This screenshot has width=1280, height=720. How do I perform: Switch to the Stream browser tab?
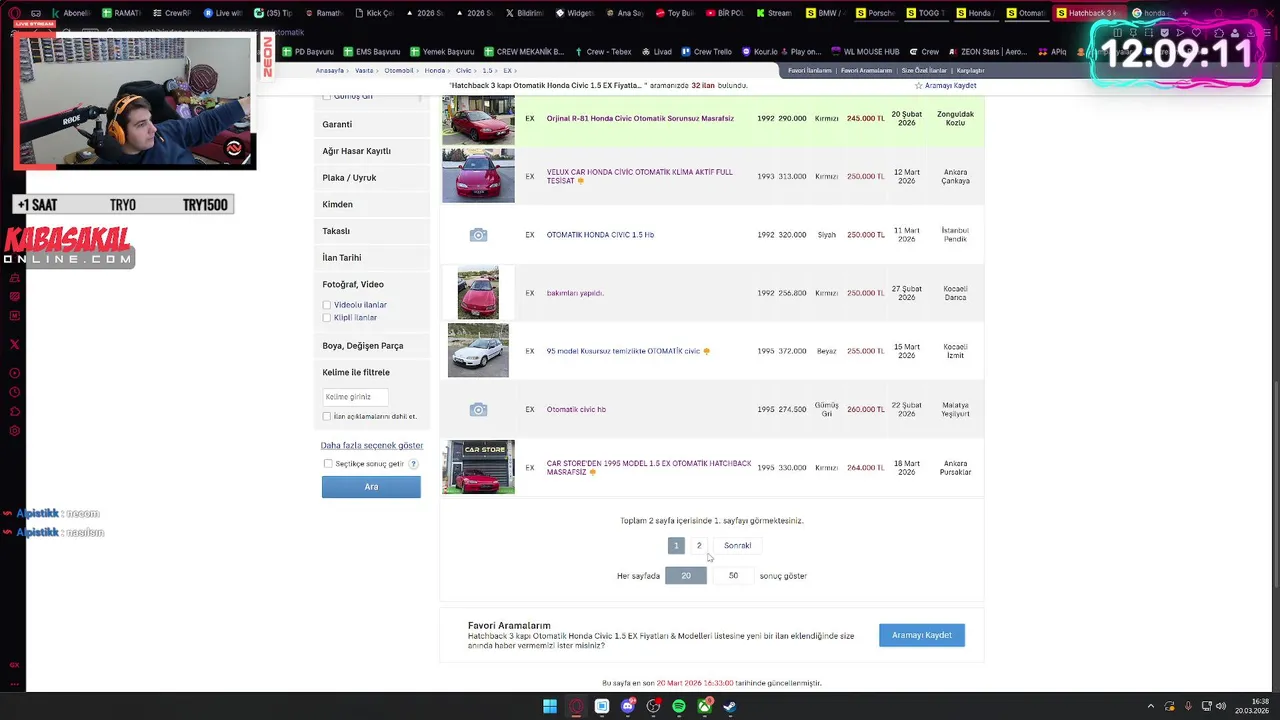[x=774, y=13]
